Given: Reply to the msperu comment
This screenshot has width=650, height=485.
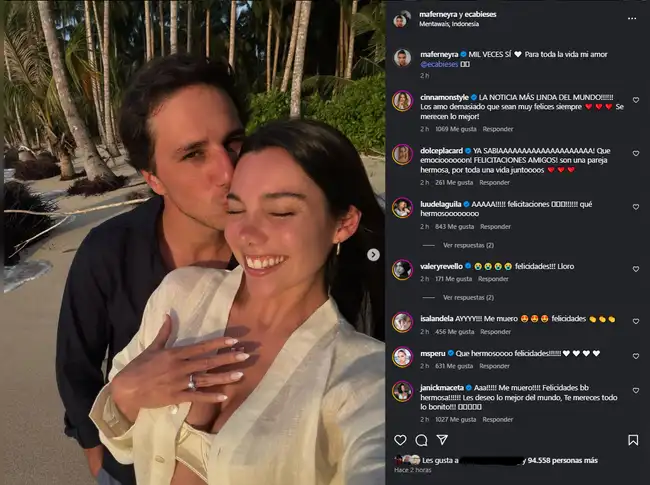Looking at the screenshot, I should (x=494, y=366).
